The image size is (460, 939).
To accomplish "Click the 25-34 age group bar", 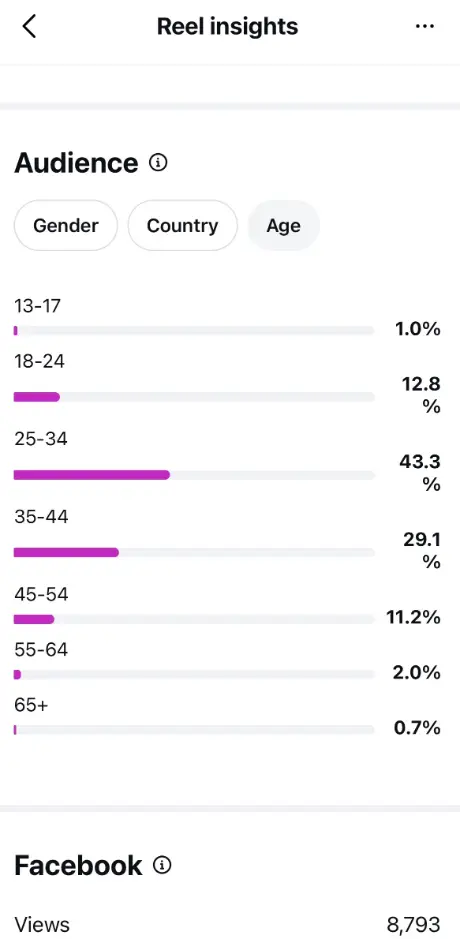I will pos(194,475).
